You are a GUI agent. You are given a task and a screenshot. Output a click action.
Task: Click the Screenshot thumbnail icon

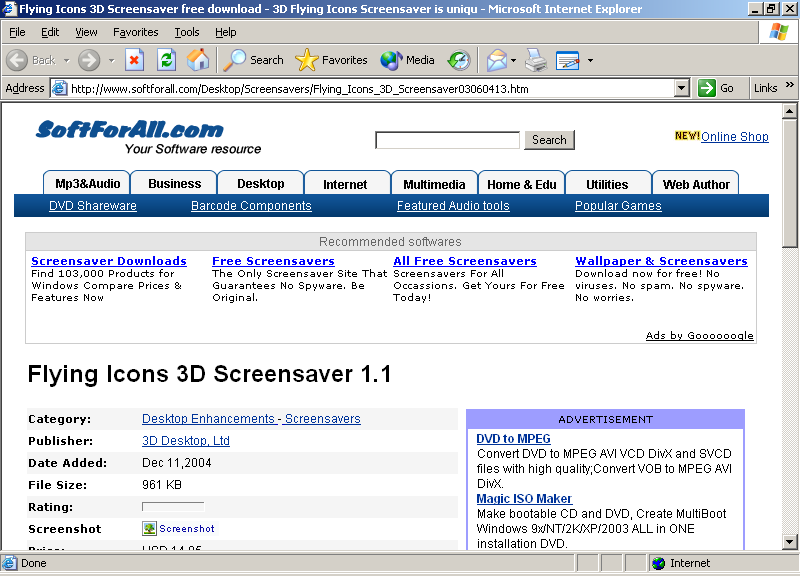pyautogui.click(x=149, y=529)
